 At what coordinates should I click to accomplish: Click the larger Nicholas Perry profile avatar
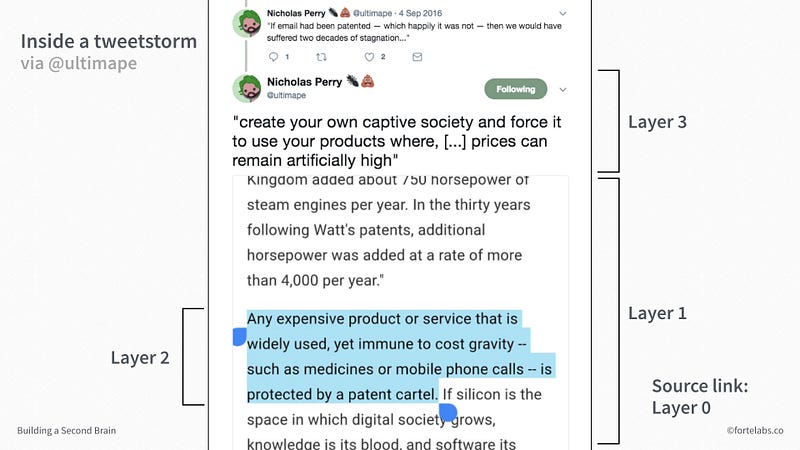248,88
